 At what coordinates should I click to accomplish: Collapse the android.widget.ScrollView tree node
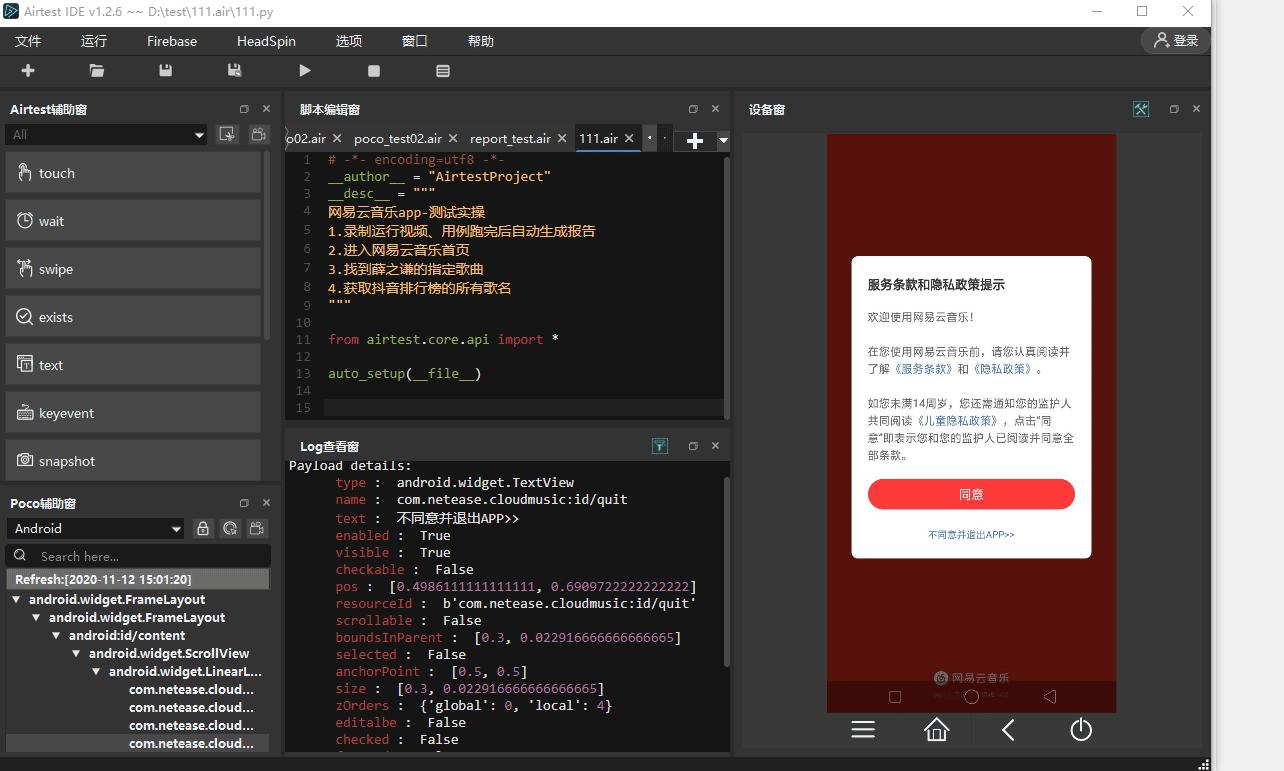point(77,654)
